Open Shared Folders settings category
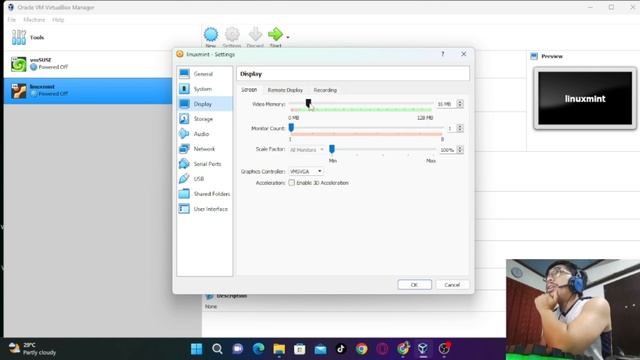The image size is (640, 360). coord(204,194)
